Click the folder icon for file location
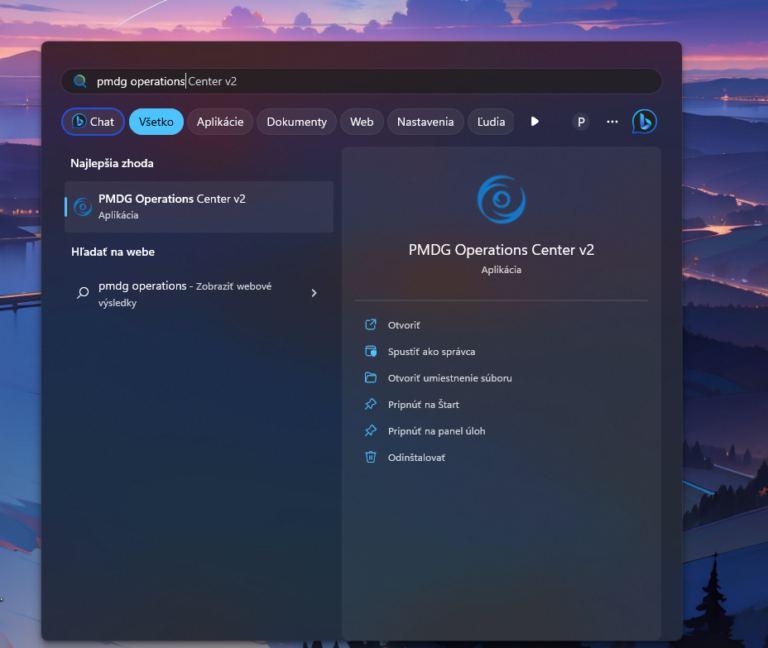 pyautogui.click(x=371, y=378)
